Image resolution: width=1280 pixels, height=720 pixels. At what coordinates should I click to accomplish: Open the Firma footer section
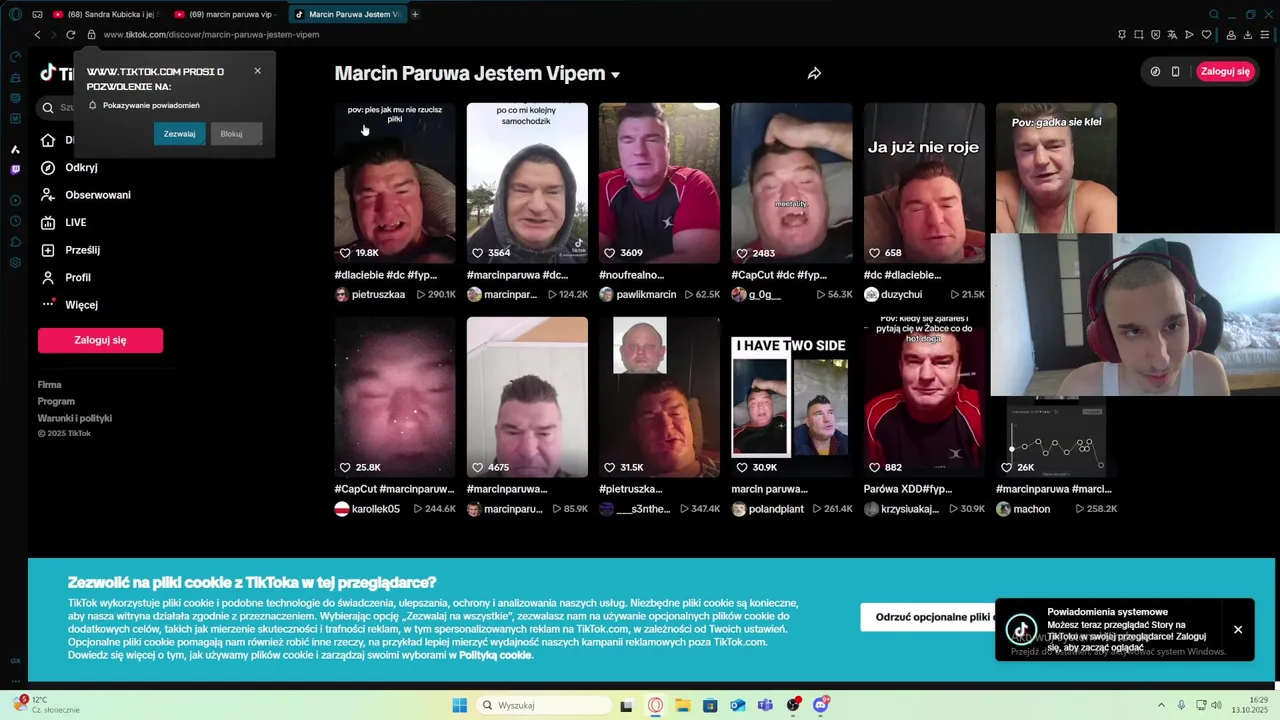tap(50, 385)
